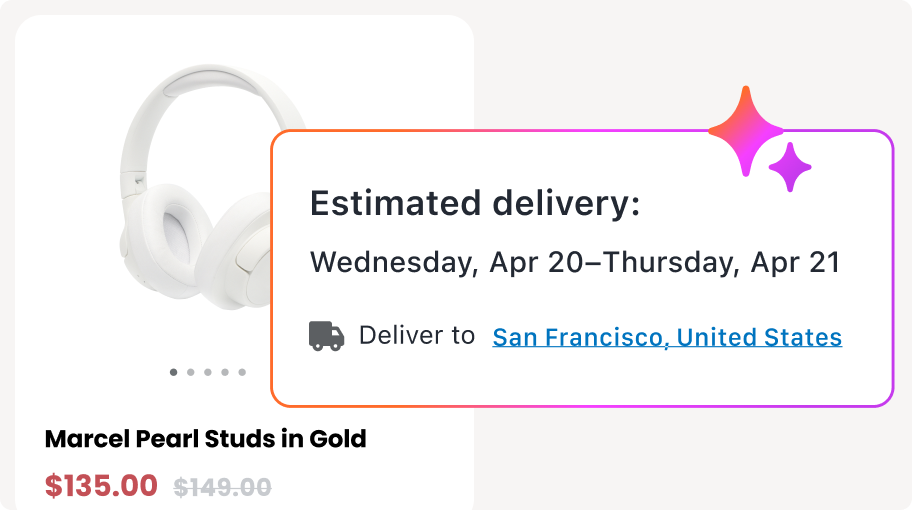Click the small purple sparkle icon
The height and width of the screenshot is (510, 912).
(790, 167)
